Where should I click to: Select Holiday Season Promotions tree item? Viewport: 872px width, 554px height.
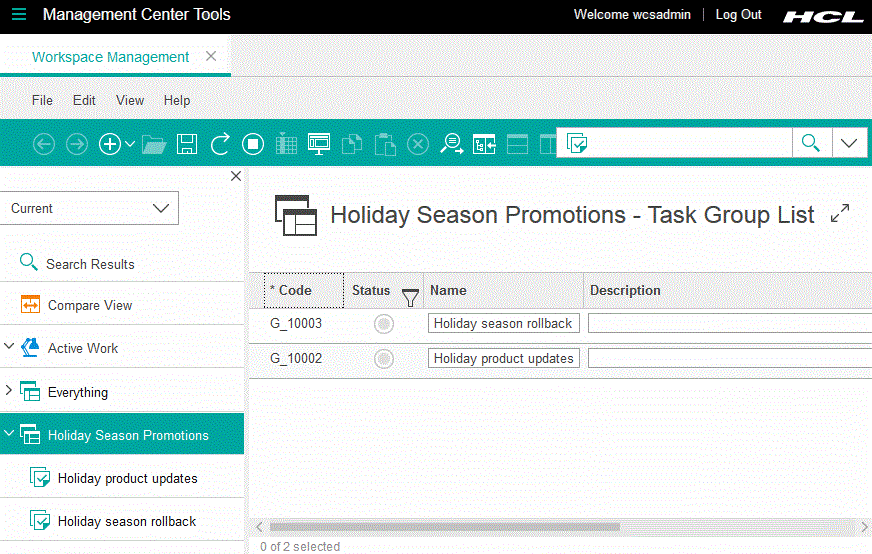[128, 435]
